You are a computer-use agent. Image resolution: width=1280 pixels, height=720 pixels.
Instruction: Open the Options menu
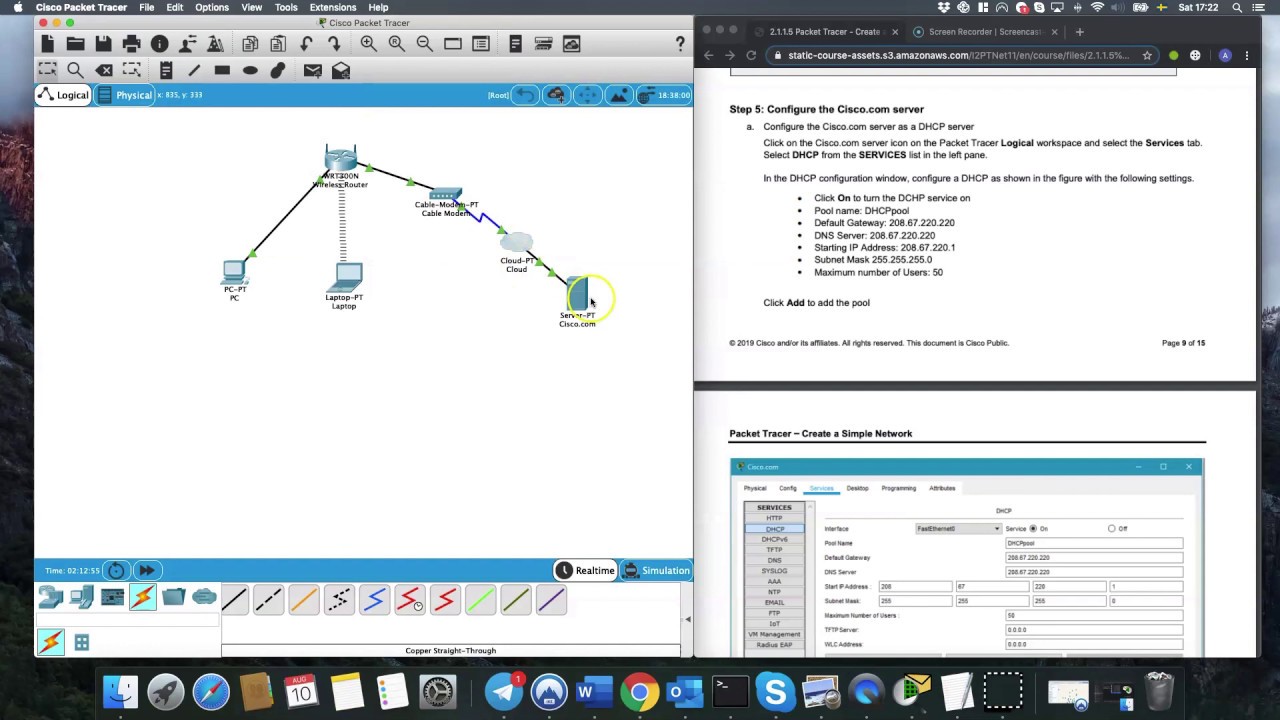coord(212,7)
